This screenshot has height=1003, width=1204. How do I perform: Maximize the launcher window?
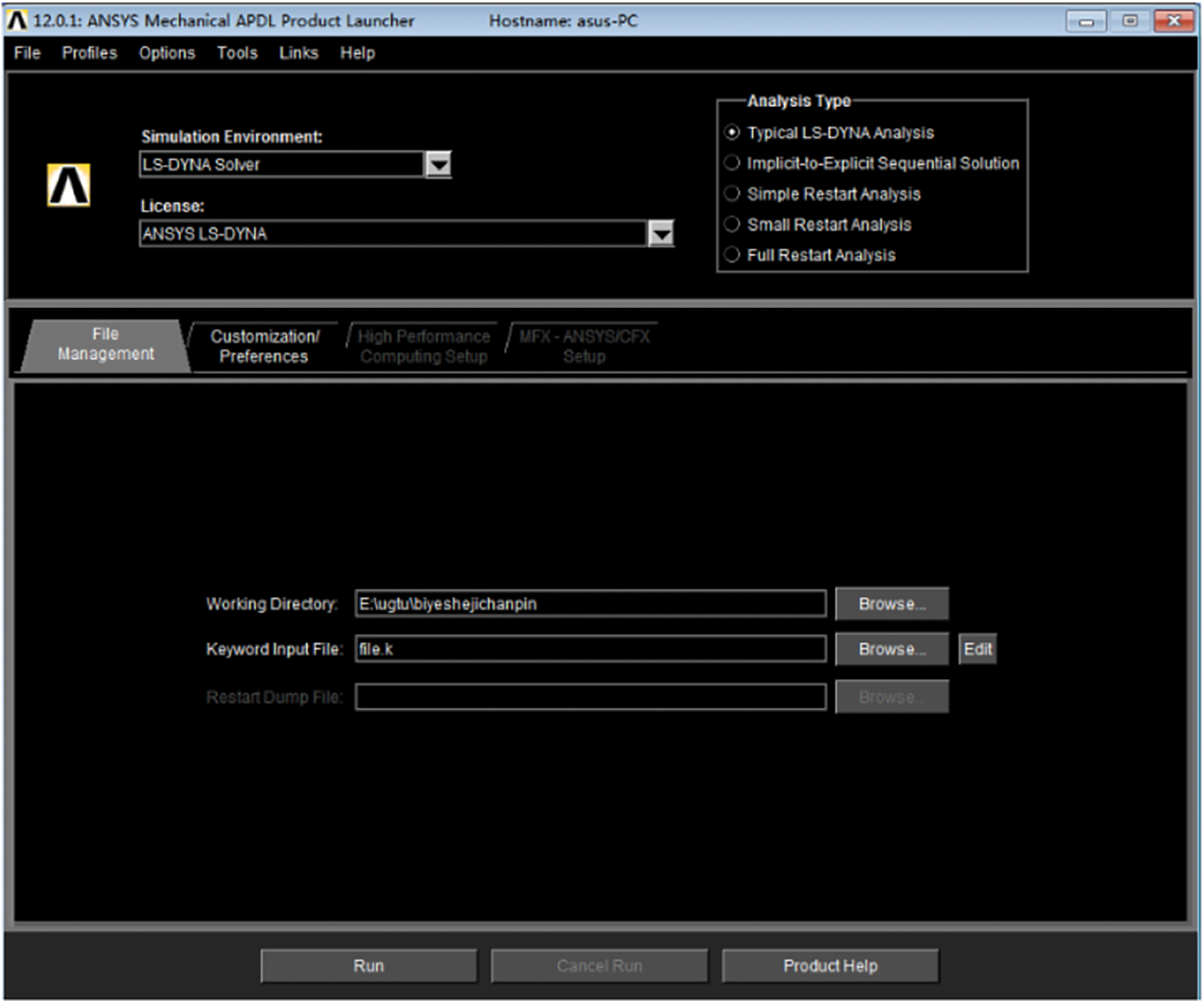(1130, 21)
